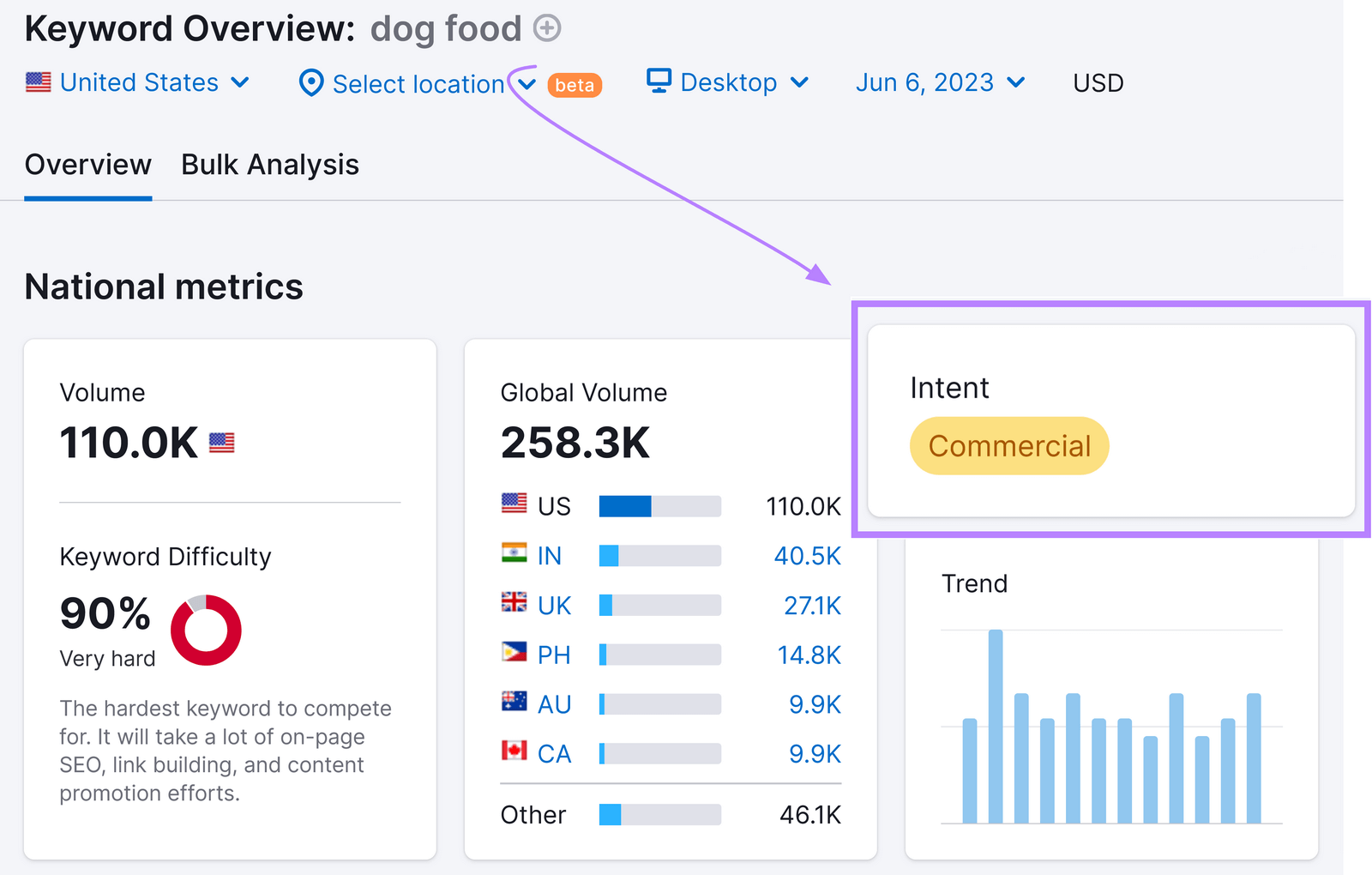The image size is (1372, 875).
Task: Switch to the Bulk Analysis tab
Action: [x=269, y=164]
